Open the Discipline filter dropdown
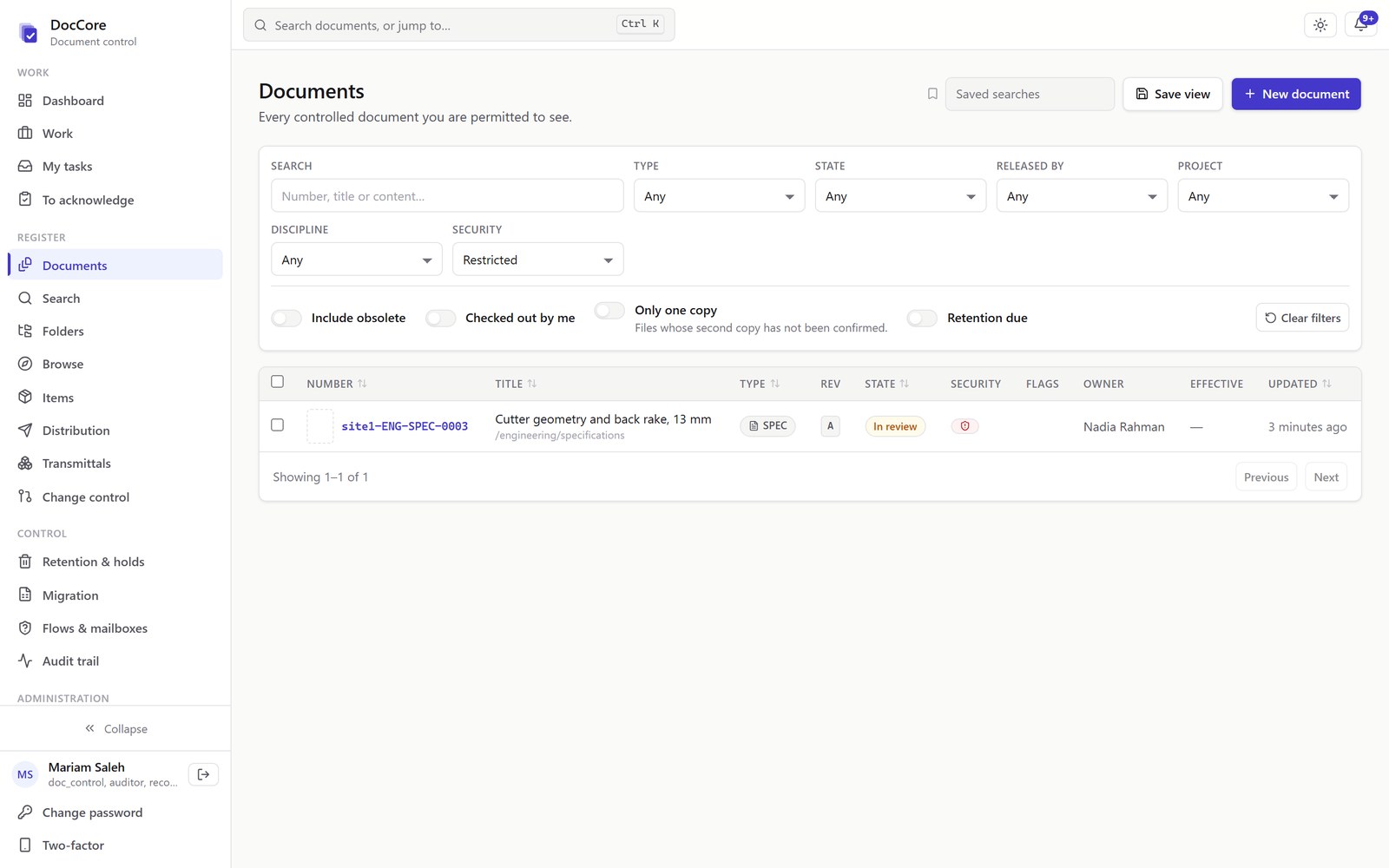The image size is (1389, 868). tap(356, 260)
